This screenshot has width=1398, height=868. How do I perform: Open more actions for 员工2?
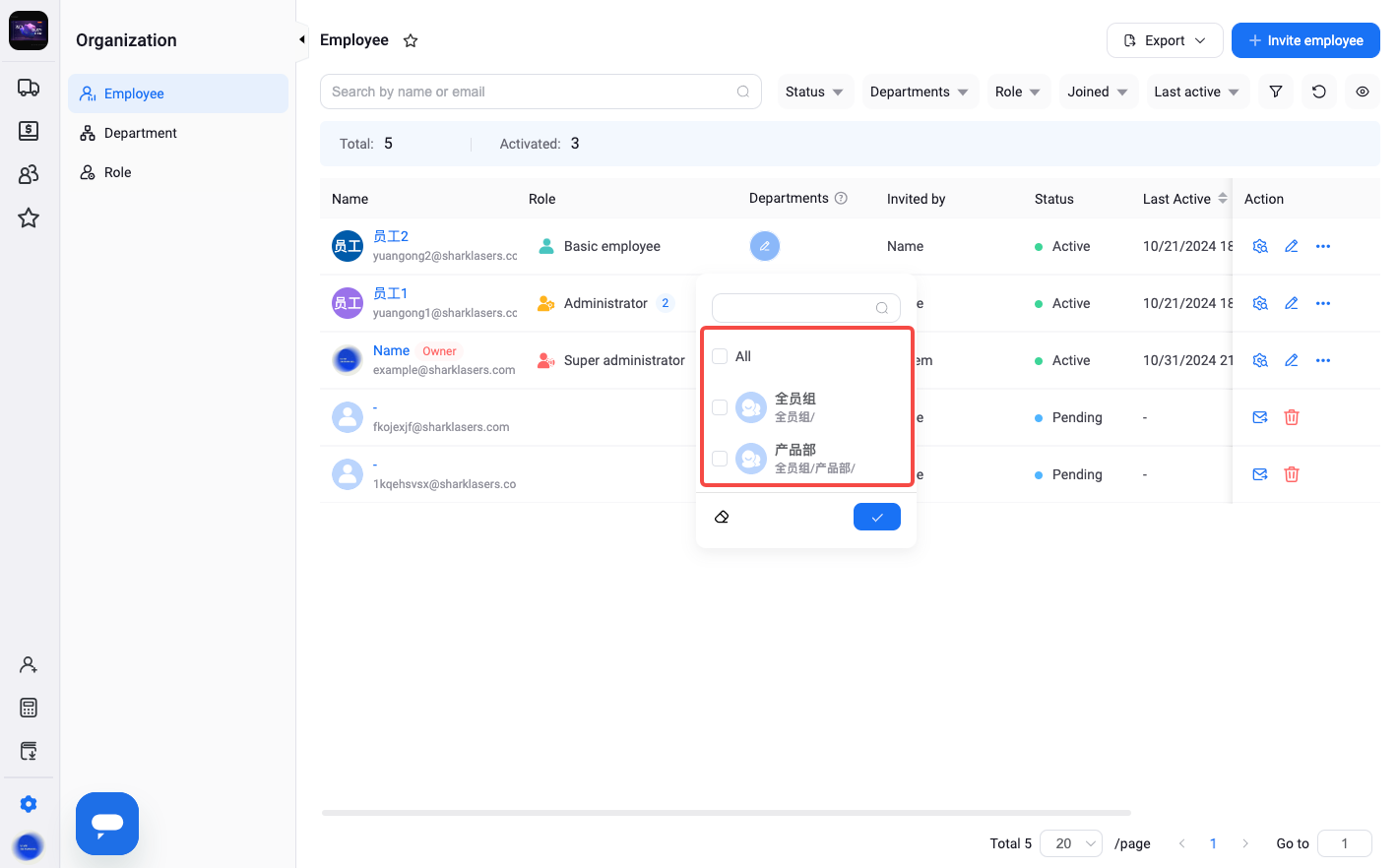[x=1323, y=246]
